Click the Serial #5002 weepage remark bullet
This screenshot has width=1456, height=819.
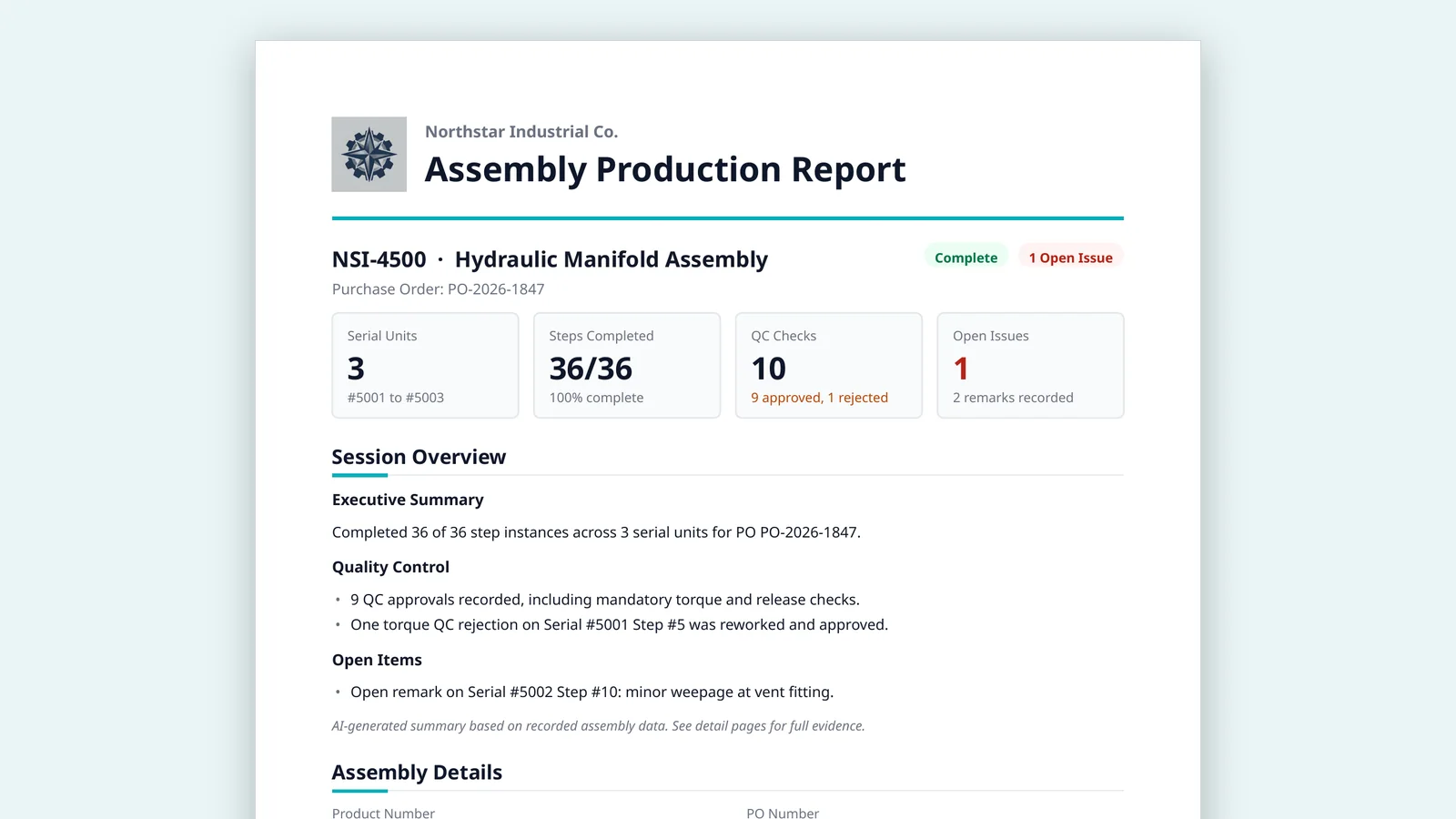tap(591, 693)
